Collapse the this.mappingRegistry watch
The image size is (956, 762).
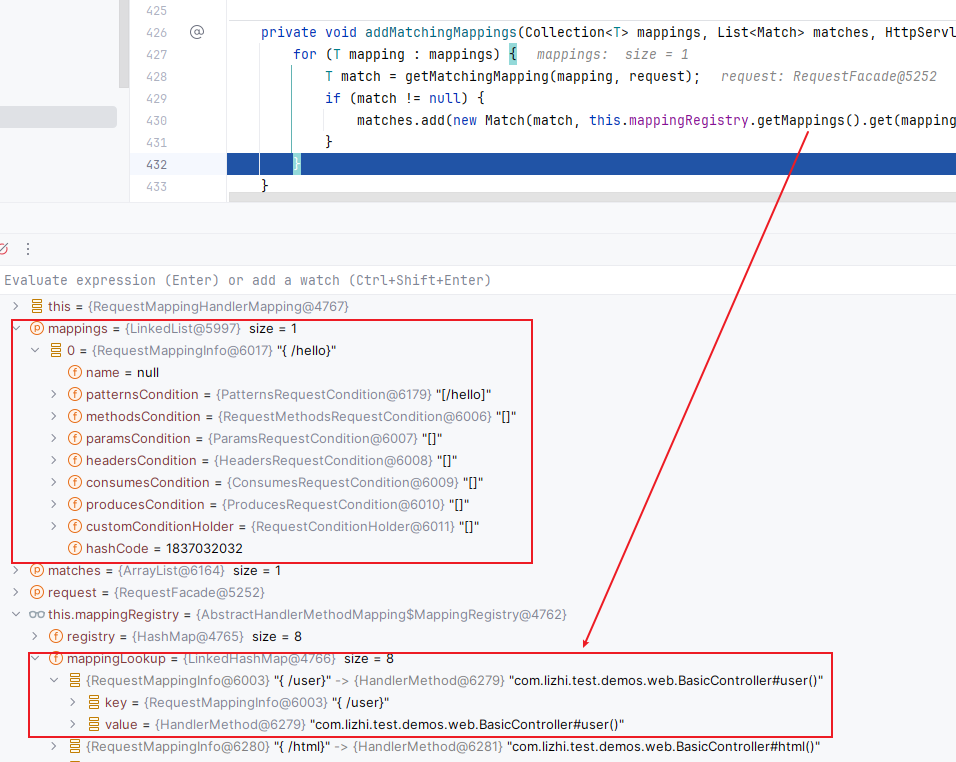16,614
